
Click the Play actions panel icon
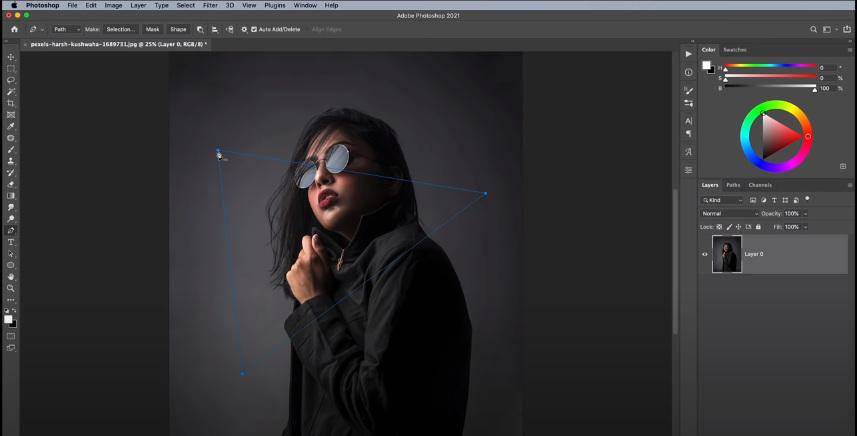[x=688, y=54]
